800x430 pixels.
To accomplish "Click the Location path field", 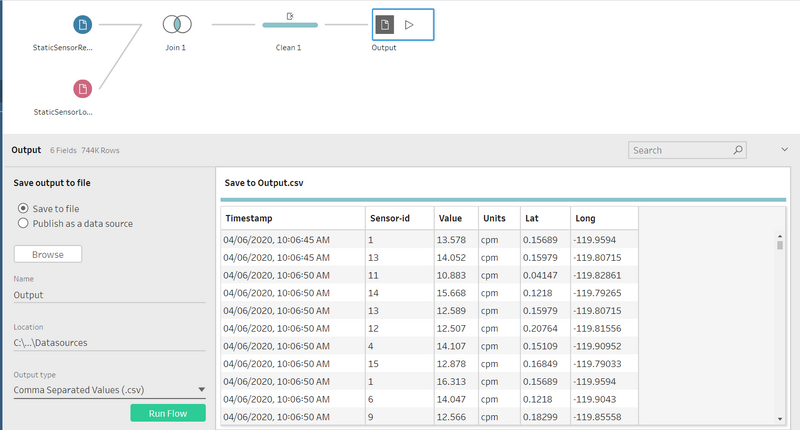I will [109, 342].
